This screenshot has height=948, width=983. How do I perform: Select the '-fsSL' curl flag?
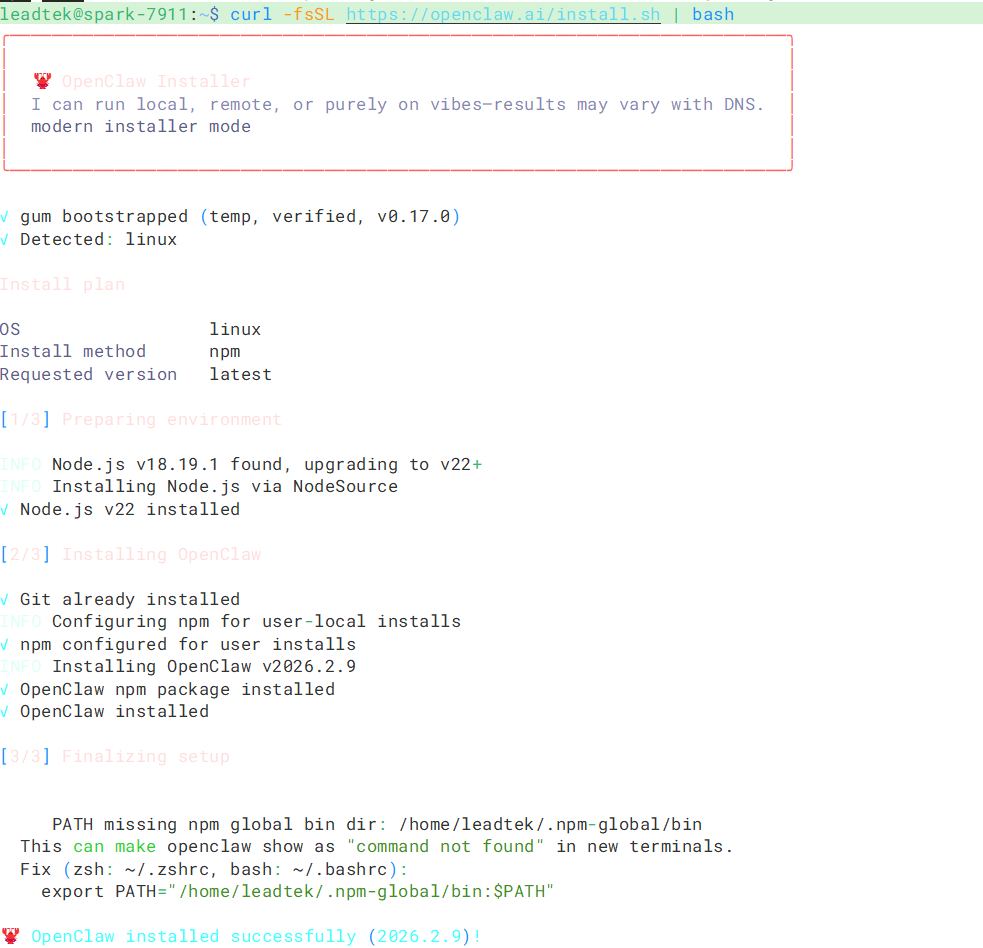click(308, 14)
